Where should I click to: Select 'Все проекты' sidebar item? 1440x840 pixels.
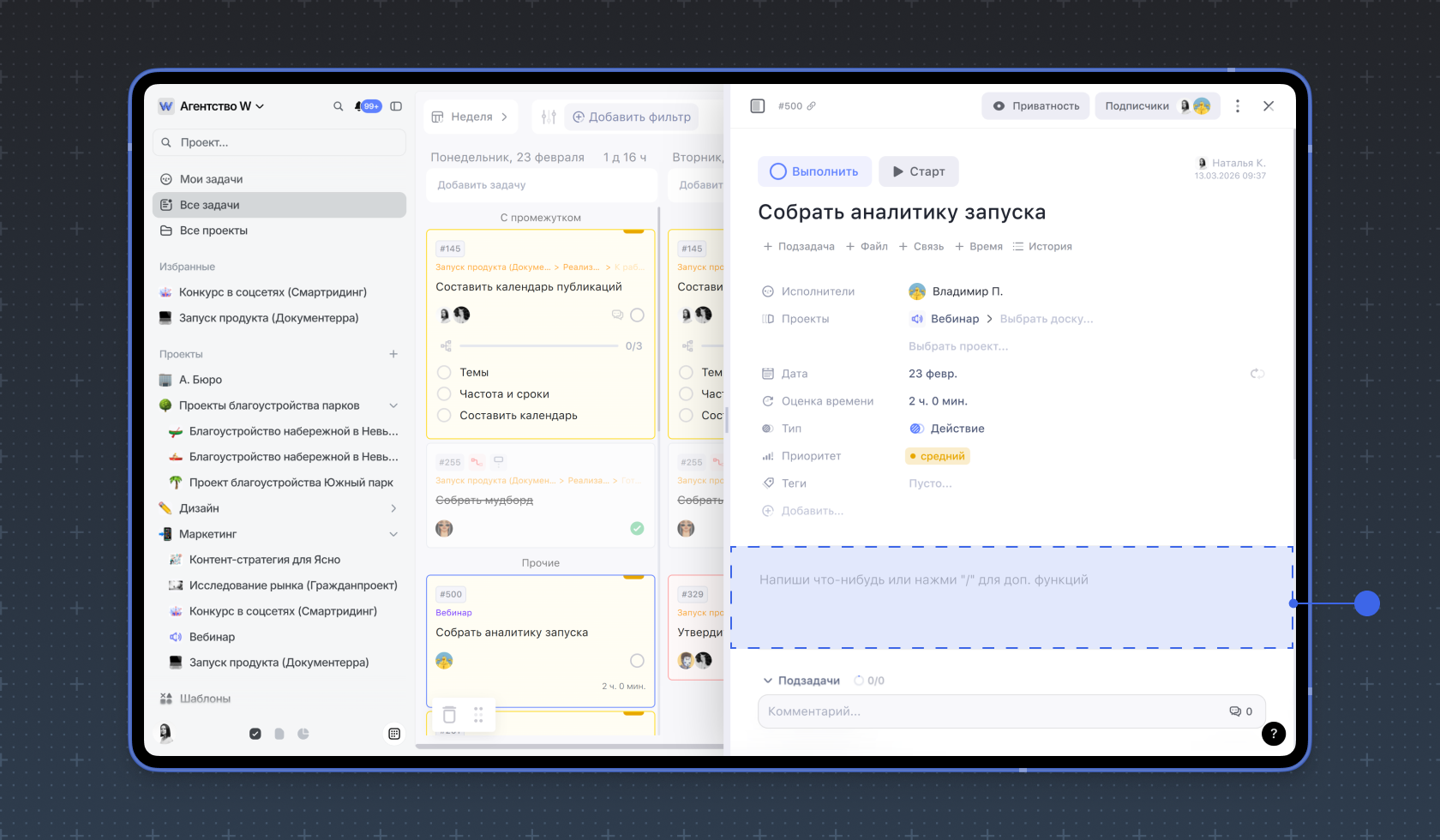click(x=213, y=231)
